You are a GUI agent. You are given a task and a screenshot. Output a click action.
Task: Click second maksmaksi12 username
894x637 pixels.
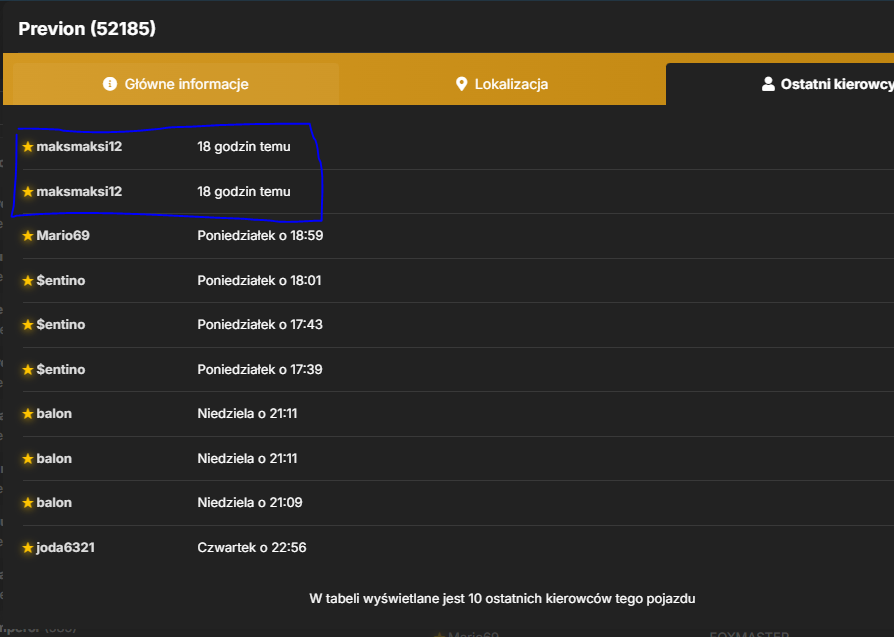(79, 192)
